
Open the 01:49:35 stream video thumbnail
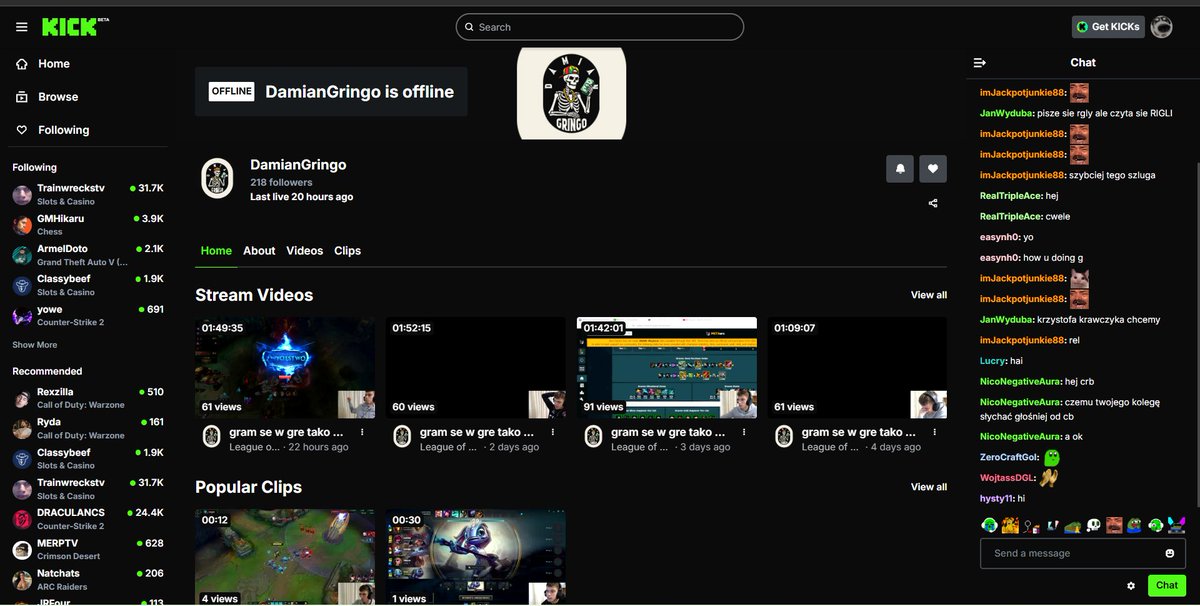(x=285, y=367)
